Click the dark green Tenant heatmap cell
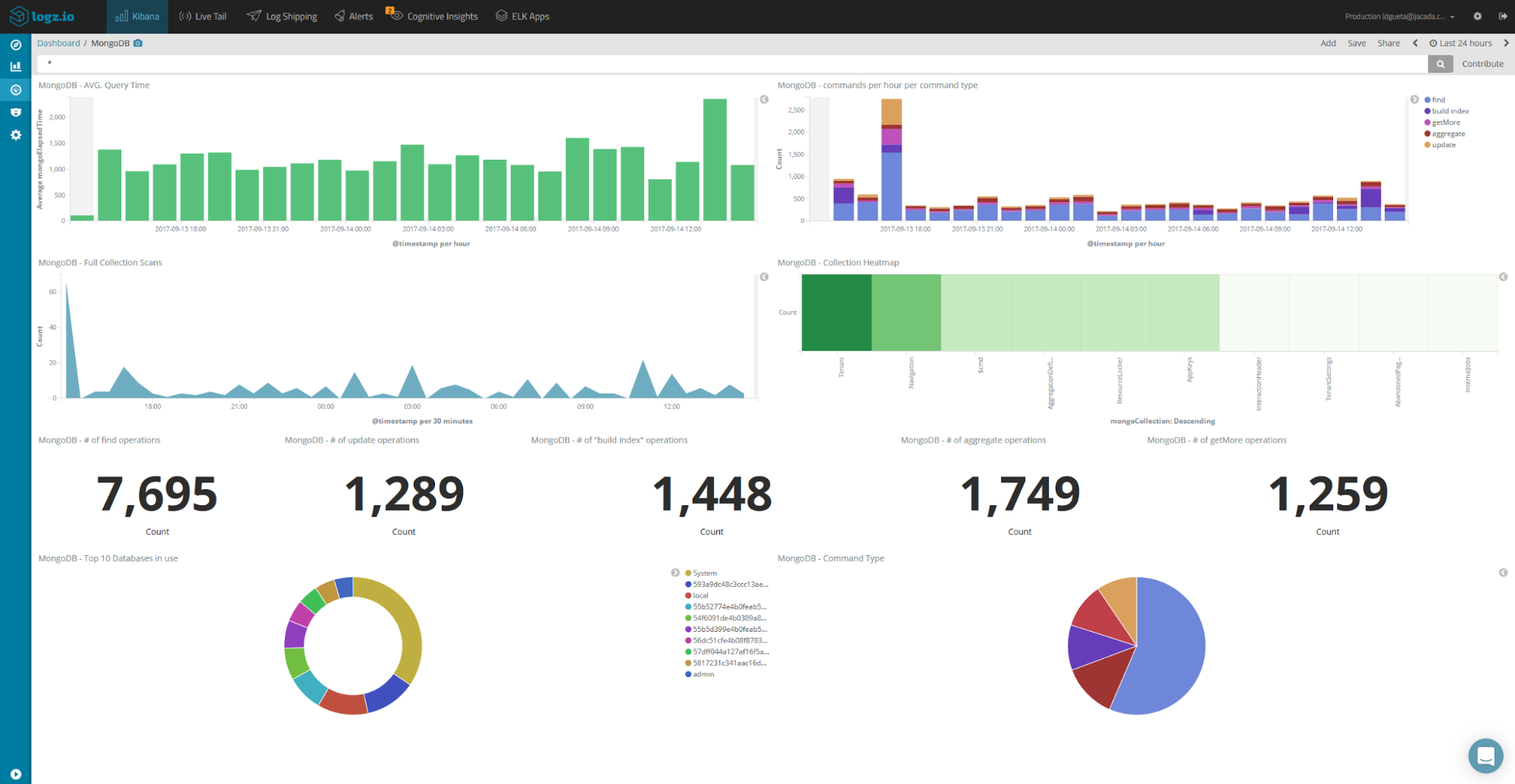The width and height of the screenshot is (1515, 784). pyautogui.click(x=837, y=312)
